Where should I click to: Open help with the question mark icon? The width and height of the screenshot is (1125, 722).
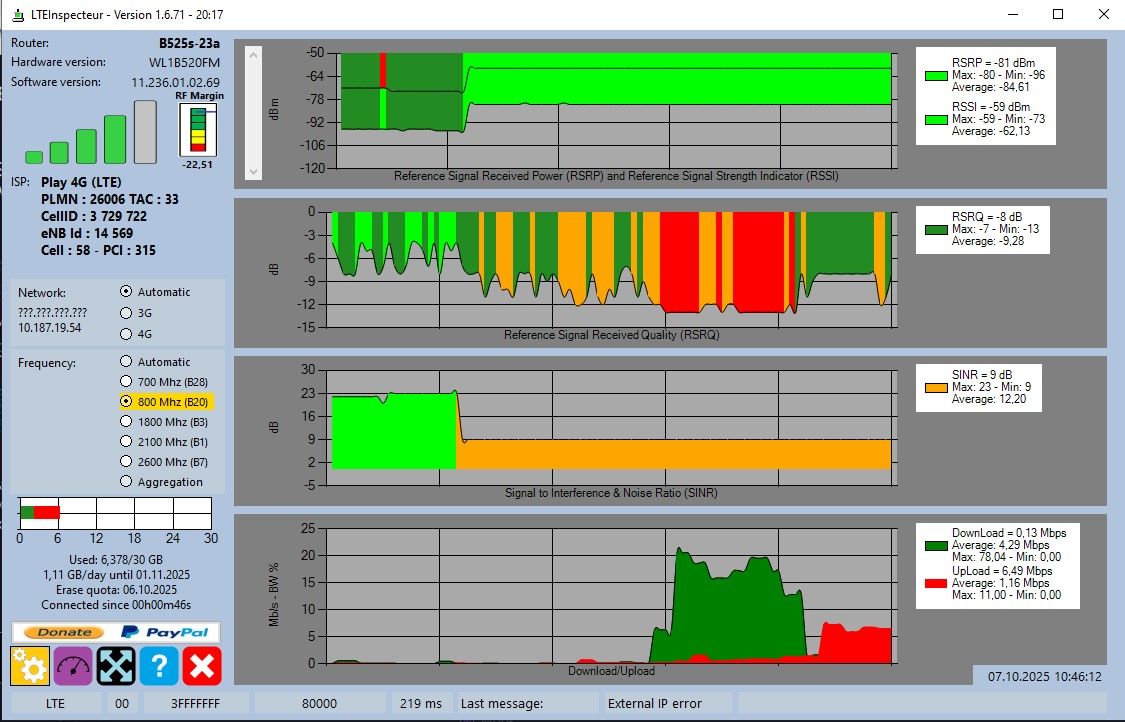click(159, 665)
